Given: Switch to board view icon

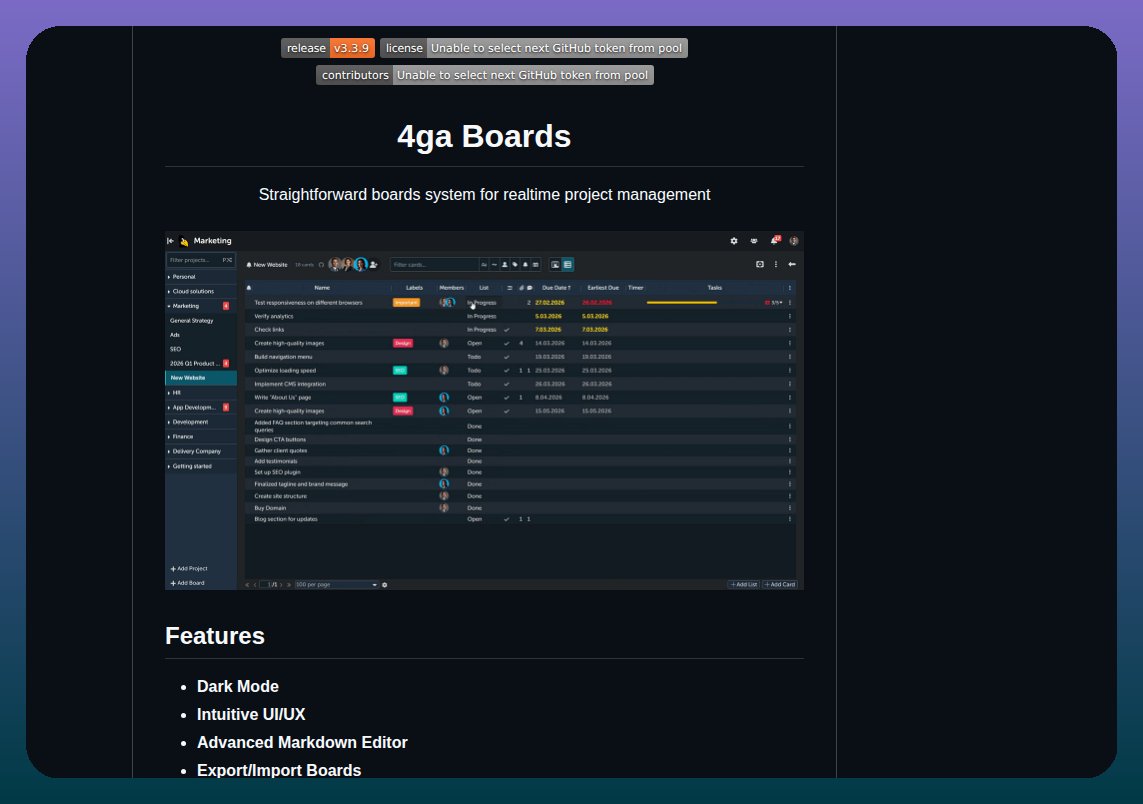Looking at the screenshot, I should tap(555, 265).
